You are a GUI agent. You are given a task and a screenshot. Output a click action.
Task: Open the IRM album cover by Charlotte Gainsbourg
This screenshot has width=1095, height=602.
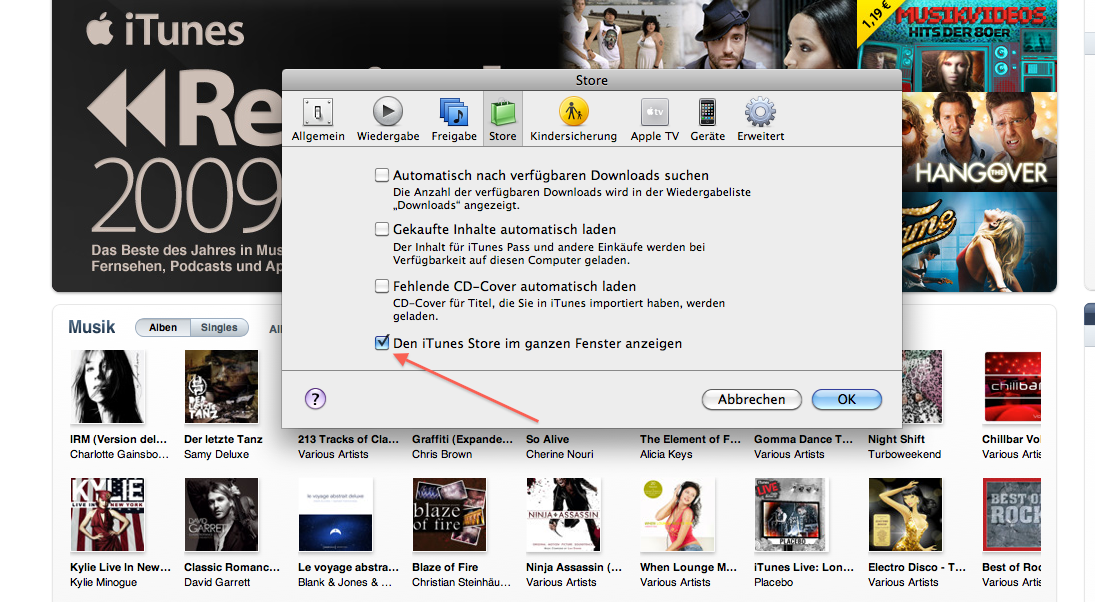108,387
